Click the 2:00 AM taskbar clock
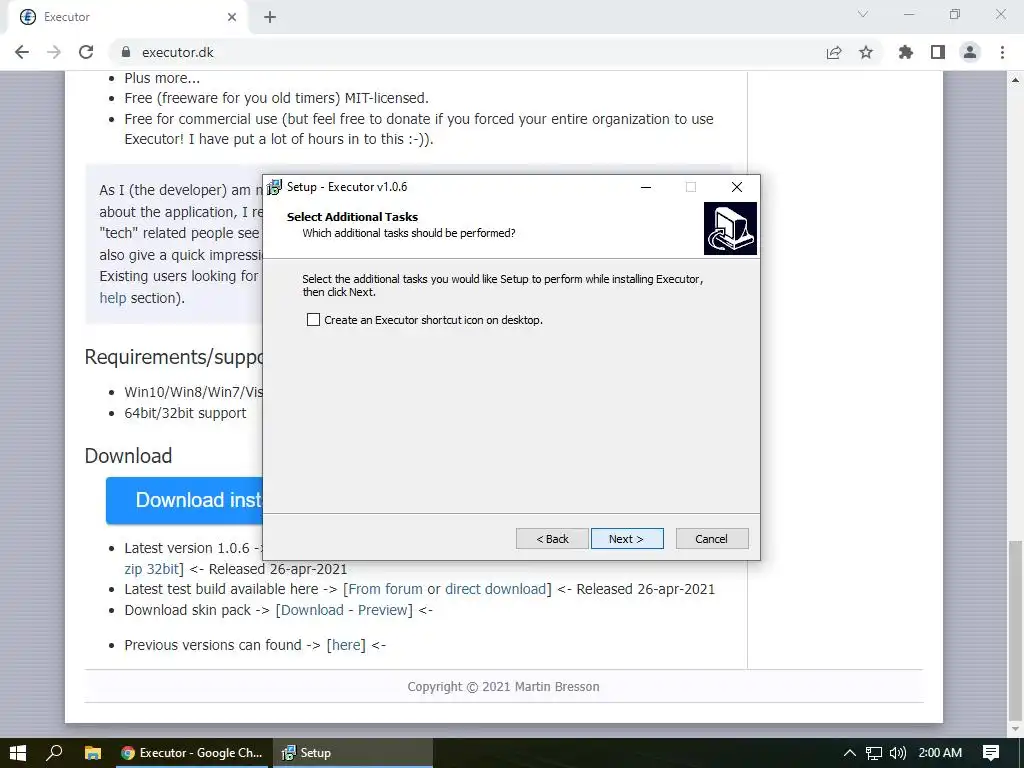Image resolution: width=1024 pixels, height=768 pixels. (940, 753)
